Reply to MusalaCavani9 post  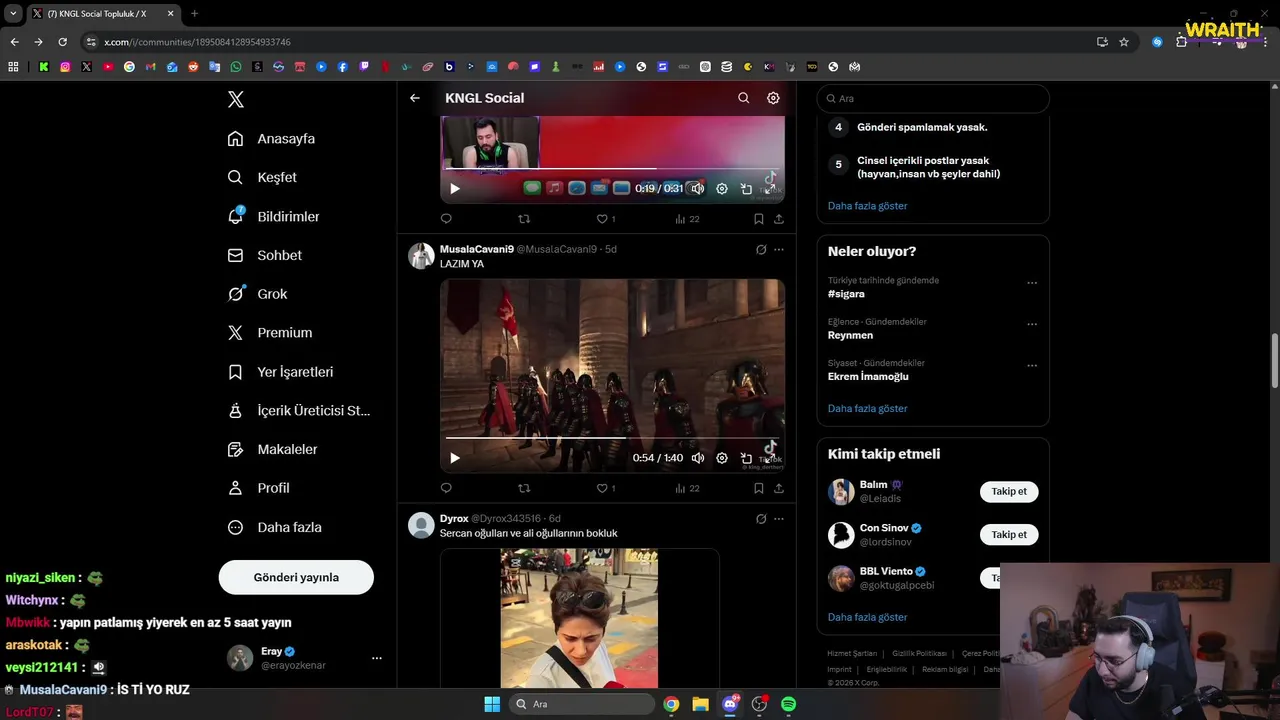tap(446, 488)
